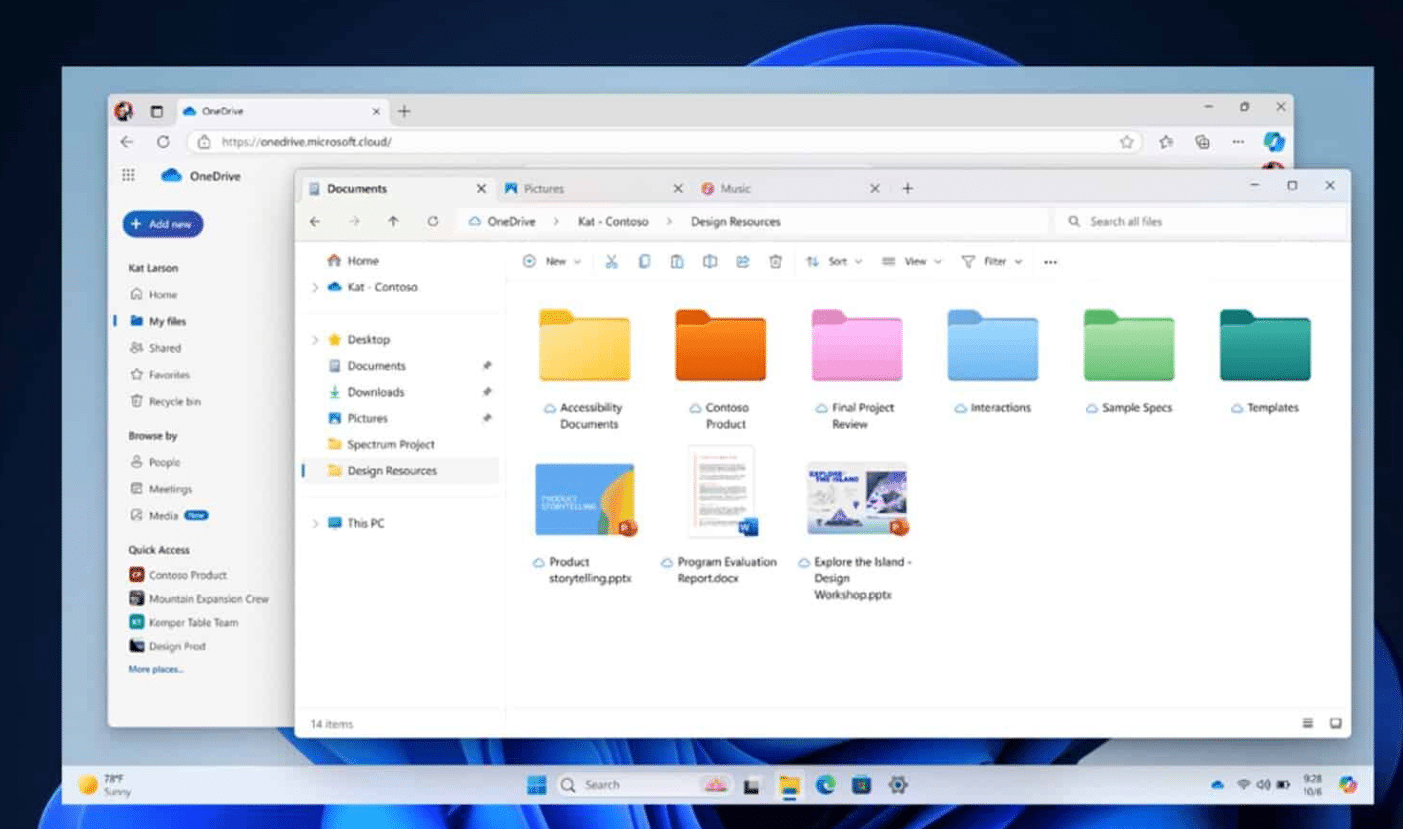Click the Share icon in toolbar
The width and height of the screenshot is (1403, 829).
tap(743, 262)
